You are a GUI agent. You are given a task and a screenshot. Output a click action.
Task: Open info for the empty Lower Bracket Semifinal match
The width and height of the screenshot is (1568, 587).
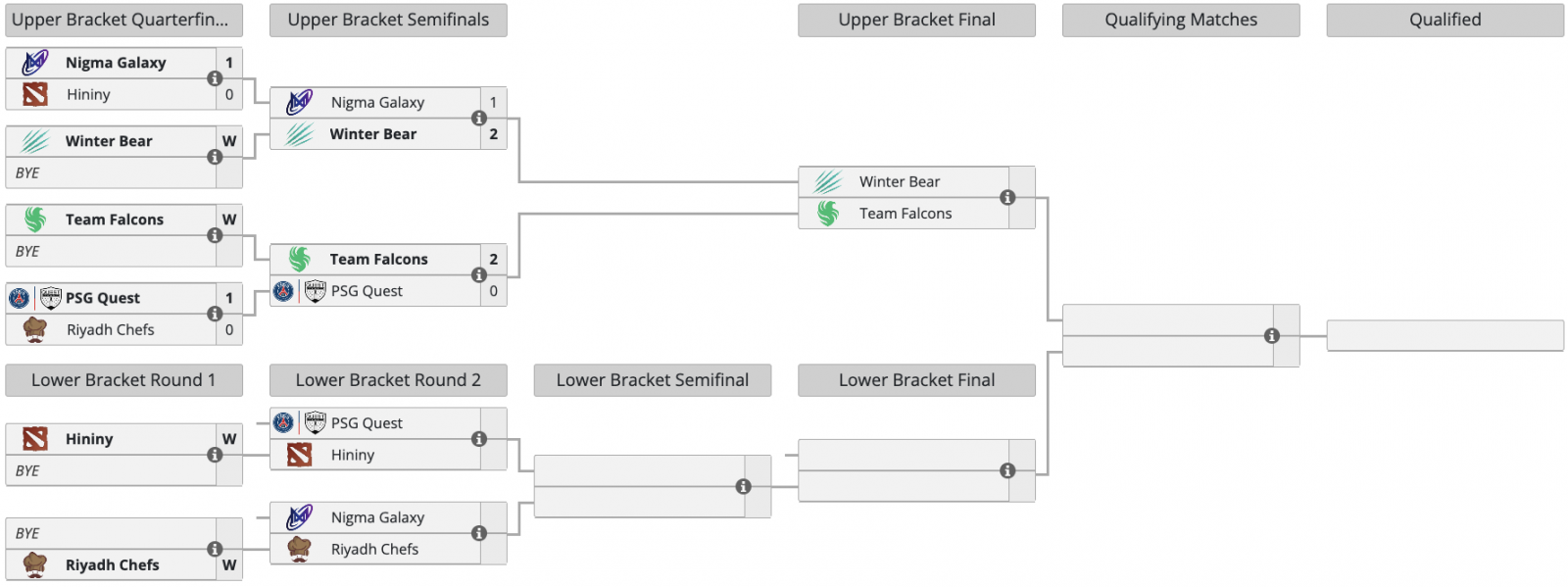744,487
